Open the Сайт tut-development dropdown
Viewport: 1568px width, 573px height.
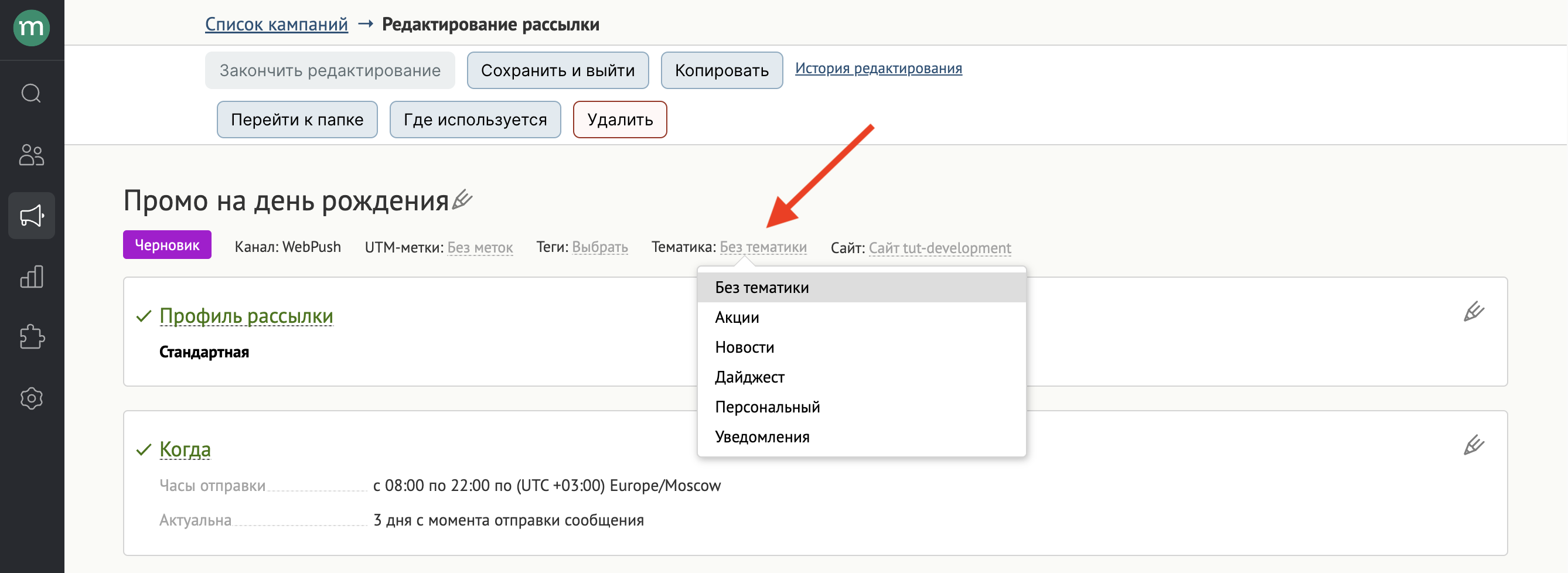pyautogui.click(x=940, y=248)
